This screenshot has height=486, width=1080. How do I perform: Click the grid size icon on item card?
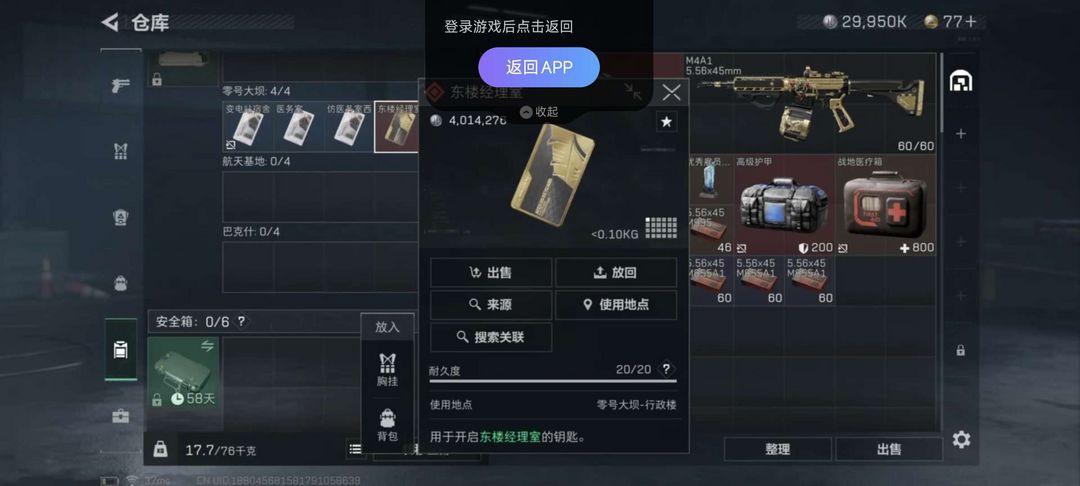(x=661, y=228)
